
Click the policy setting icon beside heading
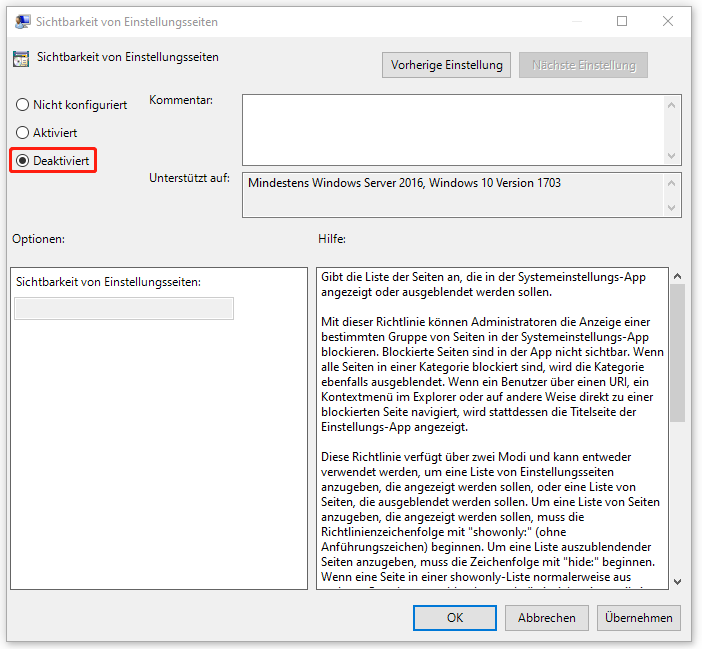[21, 59]
